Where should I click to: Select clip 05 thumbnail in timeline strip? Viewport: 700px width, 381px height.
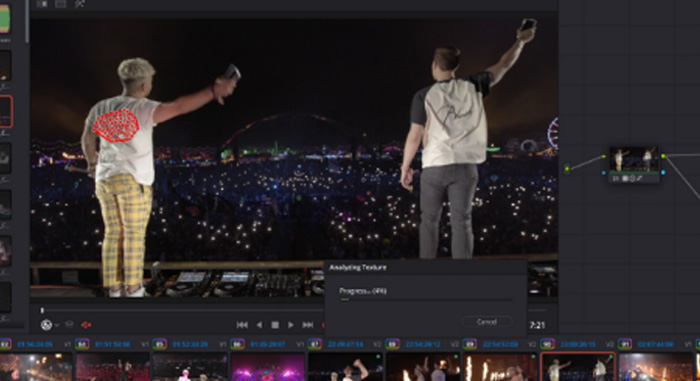189,367
